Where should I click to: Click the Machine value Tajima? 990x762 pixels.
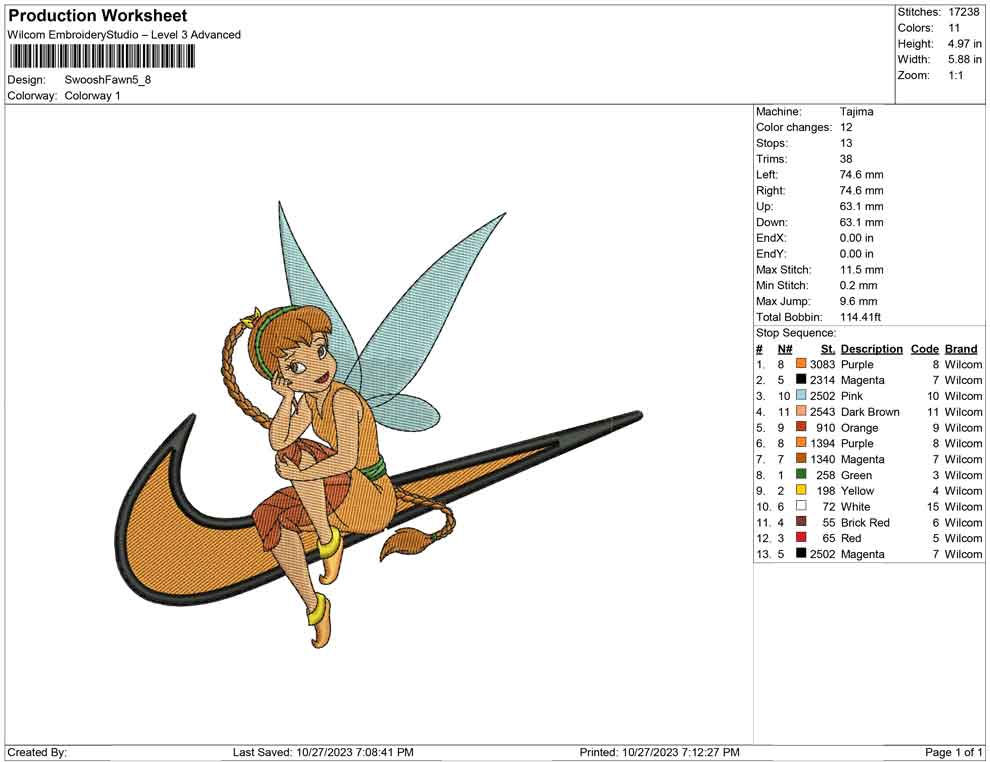(x=856, y=112)
